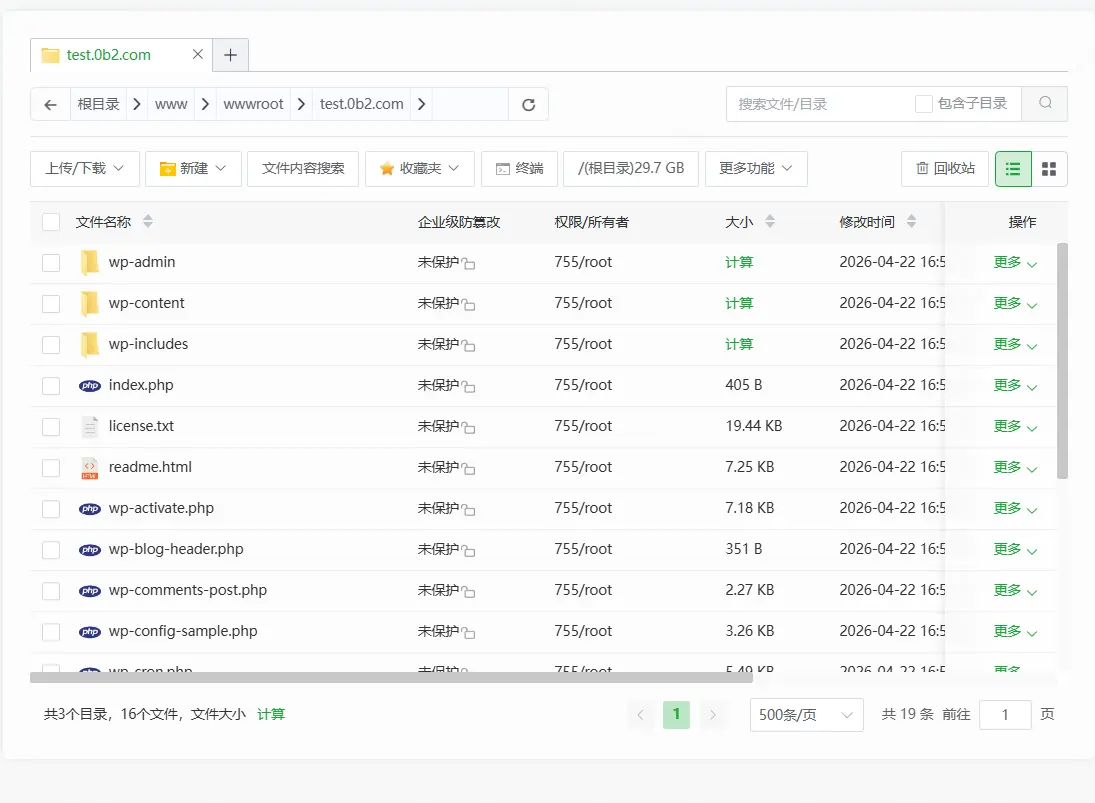The width and height of the screenshot is (1095, 803).
Task: Sort by file name using sort arrows
Action: (147, 222)
